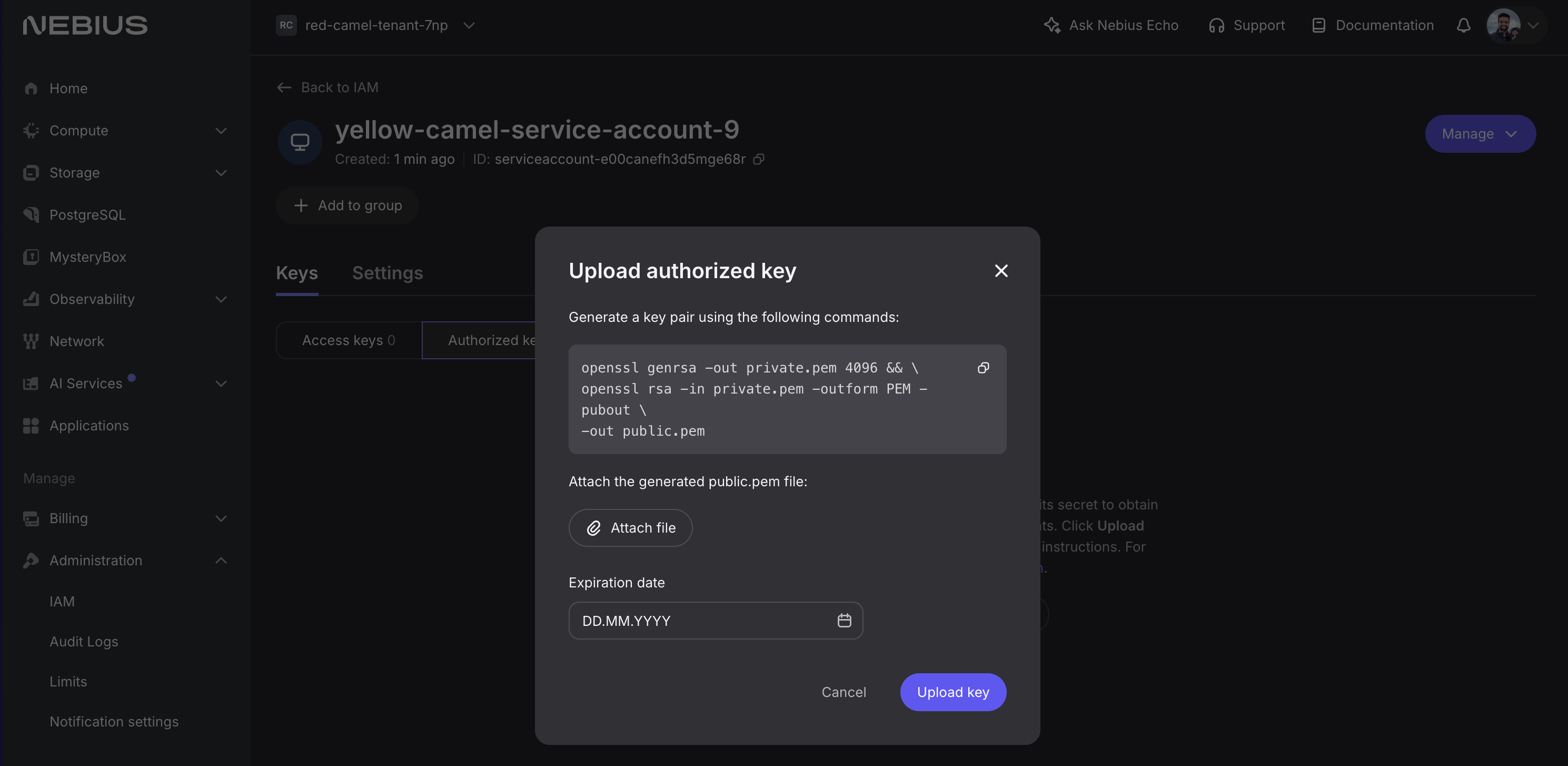
Task: Collapse the Administration section
Action: 221,560
